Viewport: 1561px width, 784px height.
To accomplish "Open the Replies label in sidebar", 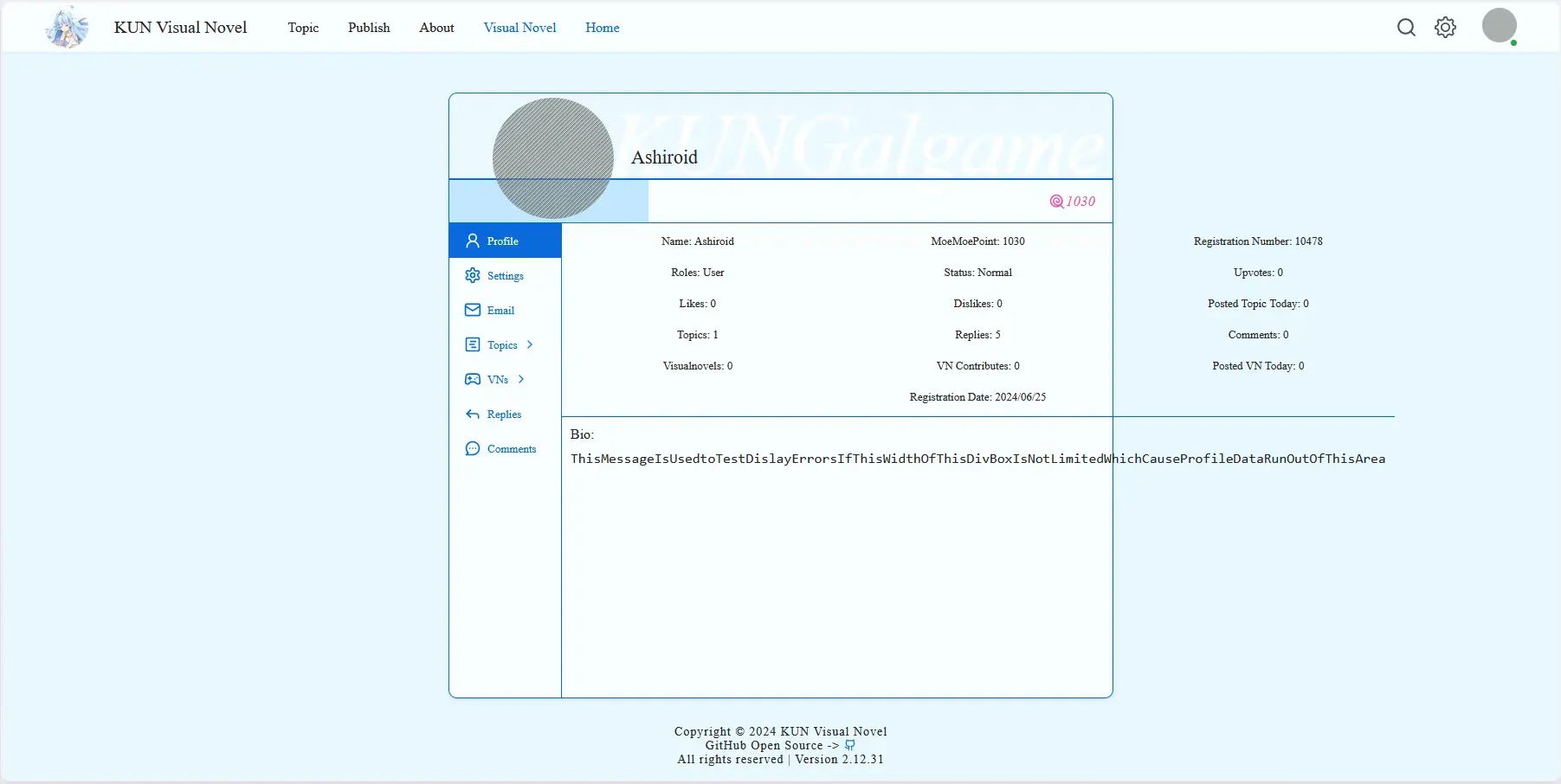I will tap(504, 414).
